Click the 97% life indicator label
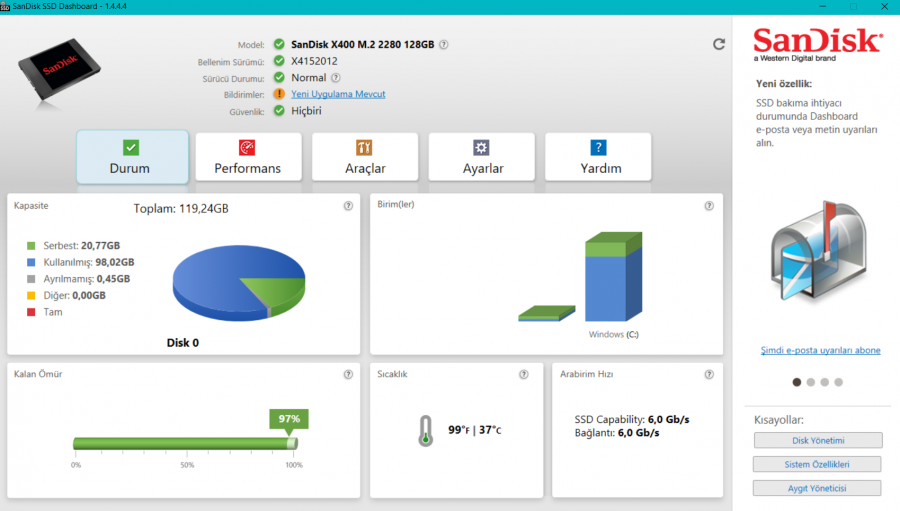The image size is (900, 511). (x=289, y=419)
